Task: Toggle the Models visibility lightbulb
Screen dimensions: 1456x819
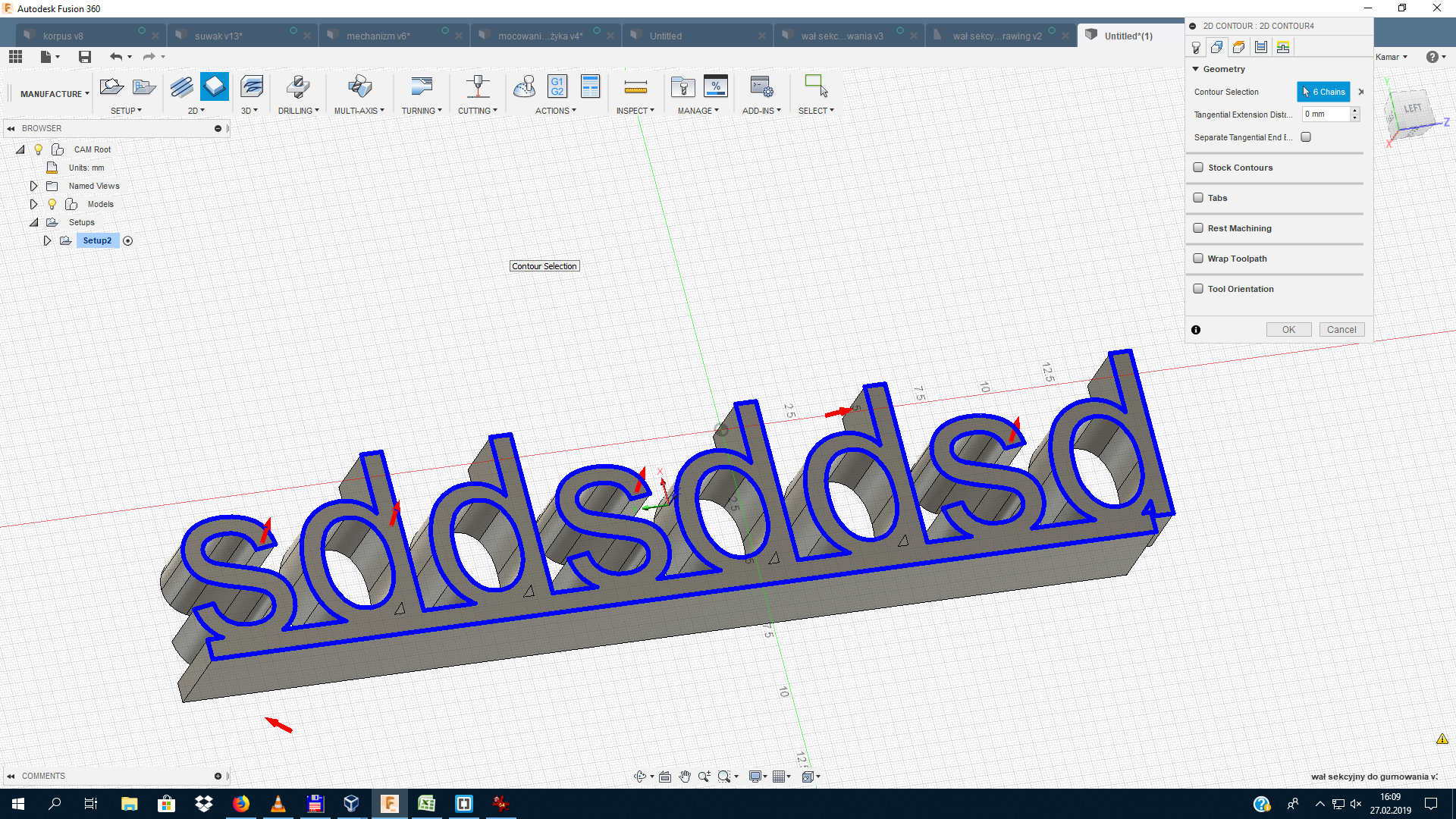Action: pyautogui.click(x=52, y=204)
